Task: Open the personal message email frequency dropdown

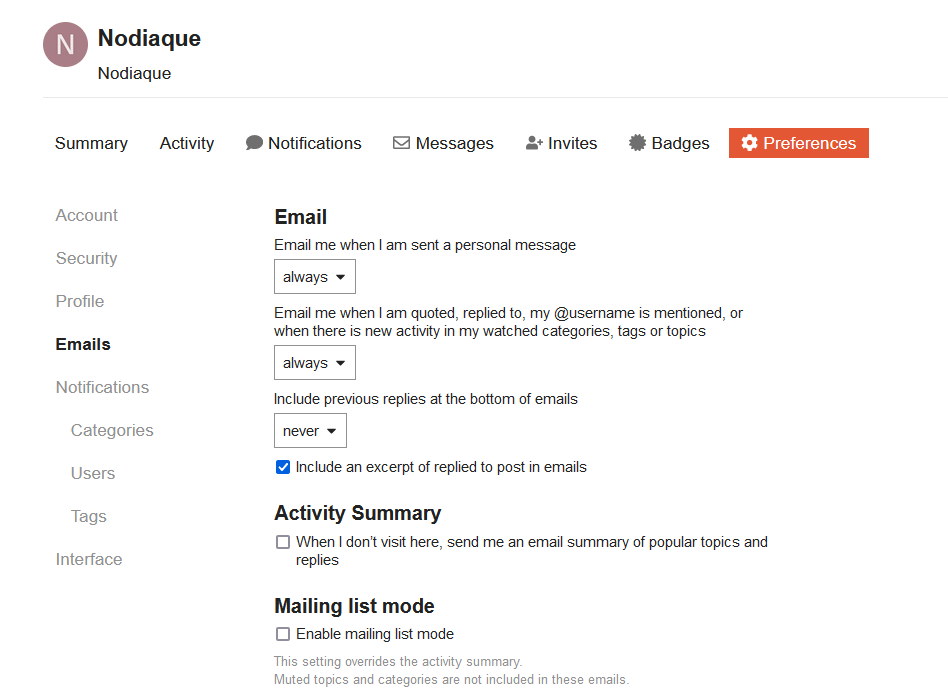Action: tap(314, 277)
